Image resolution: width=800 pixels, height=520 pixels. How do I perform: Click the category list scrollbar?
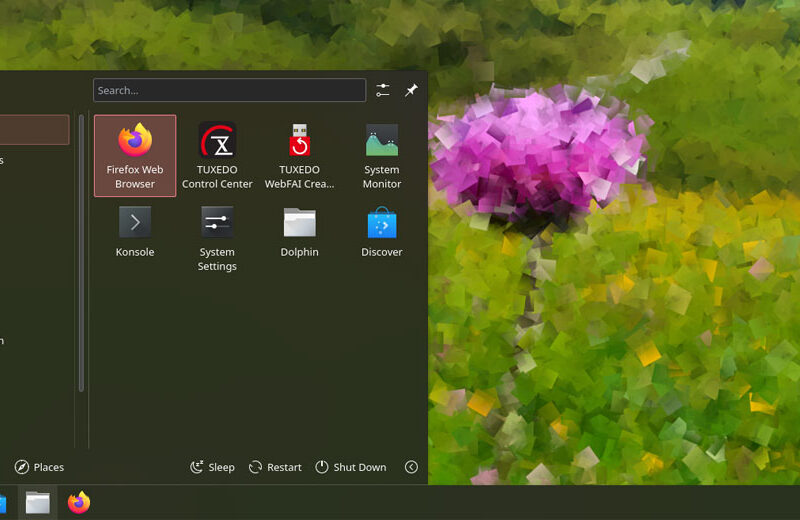click(x=81, y=250)
